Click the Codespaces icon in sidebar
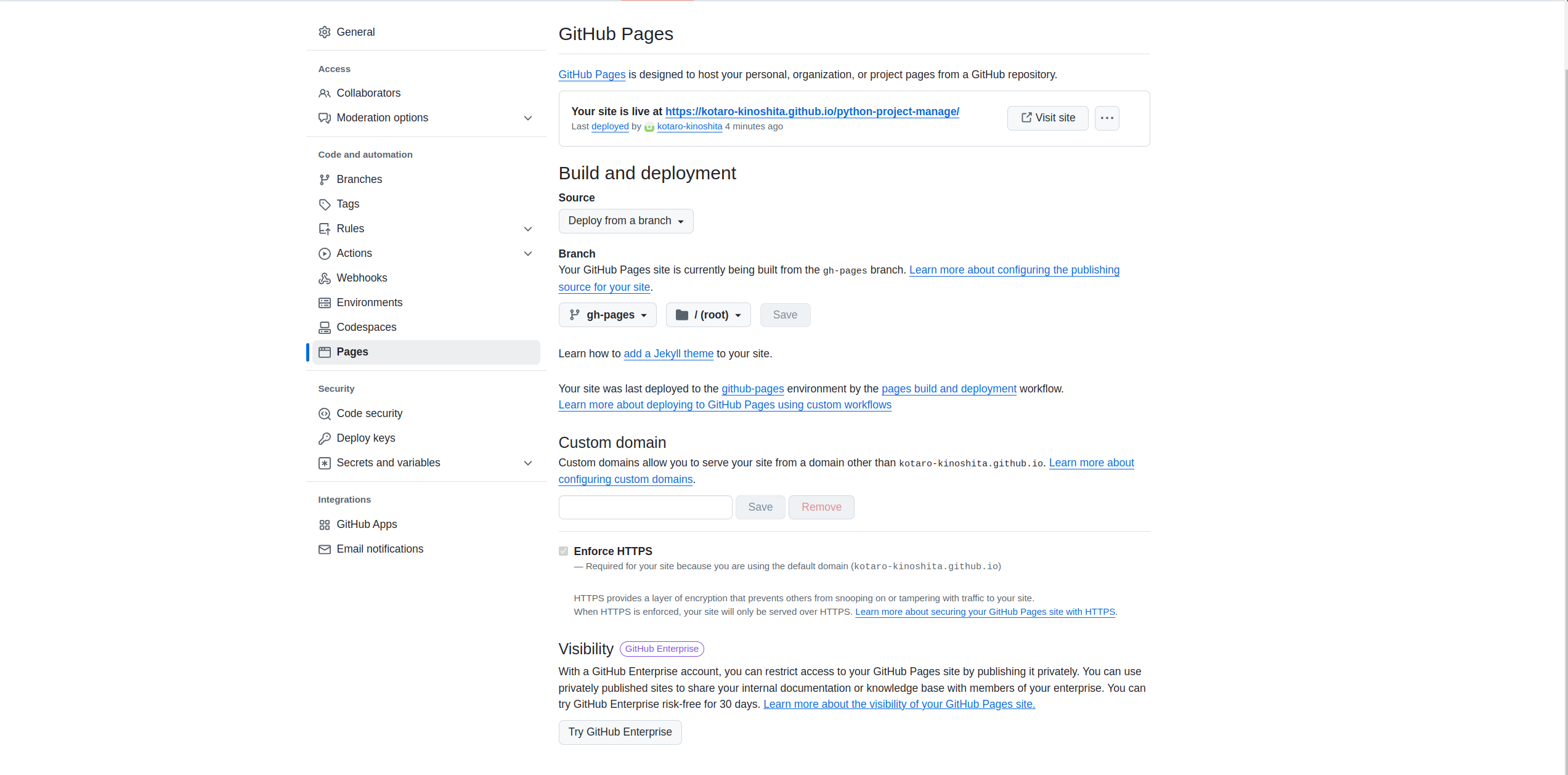Viewport: 1568px width, 775px height. (325, 328)
